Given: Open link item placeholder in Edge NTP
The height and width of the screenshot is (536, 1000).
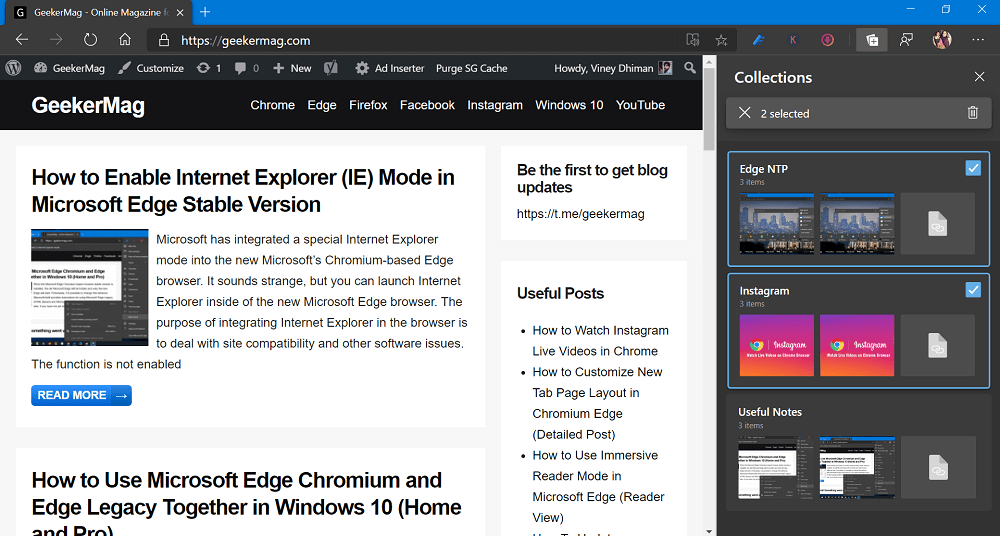Looking at the screenshot, I should (x=938, y=223).
